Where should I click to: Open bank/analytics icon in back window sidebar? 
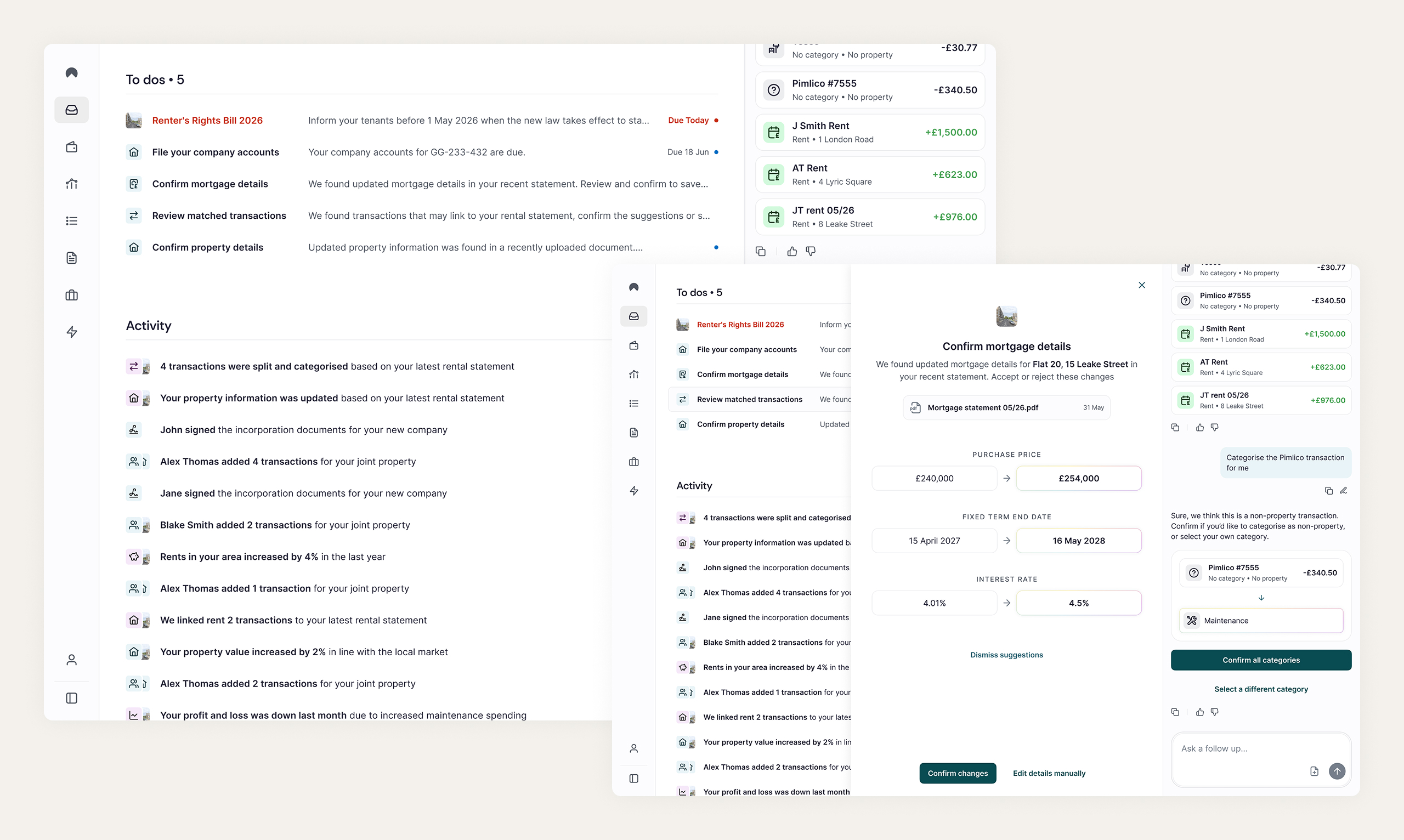(71, 184)
